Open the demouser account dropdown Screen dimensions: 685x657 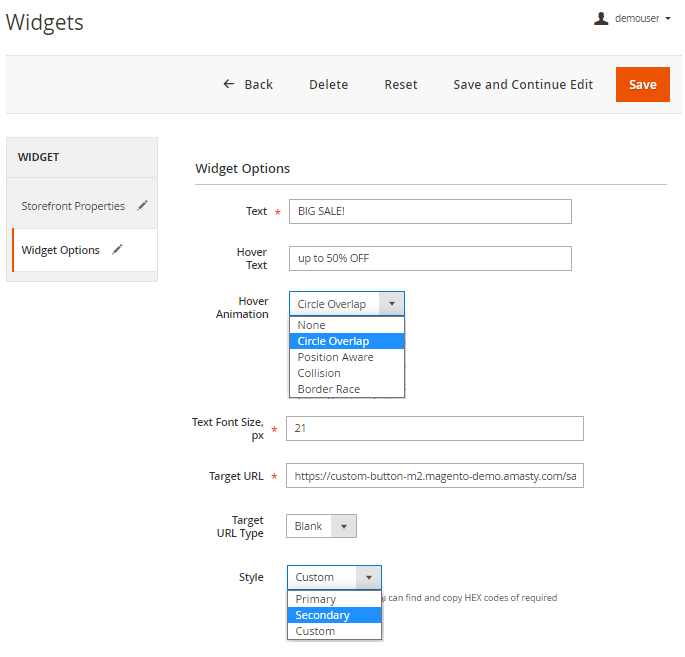point(642,18)
